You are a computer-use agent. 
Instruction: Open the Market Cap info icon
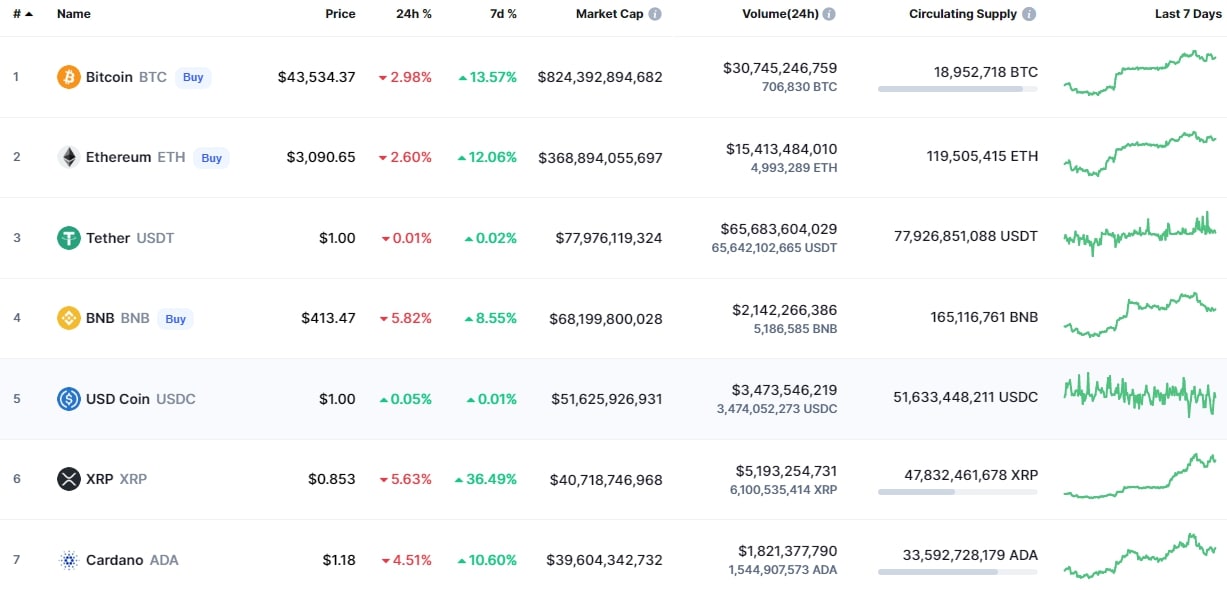point(655,14)
